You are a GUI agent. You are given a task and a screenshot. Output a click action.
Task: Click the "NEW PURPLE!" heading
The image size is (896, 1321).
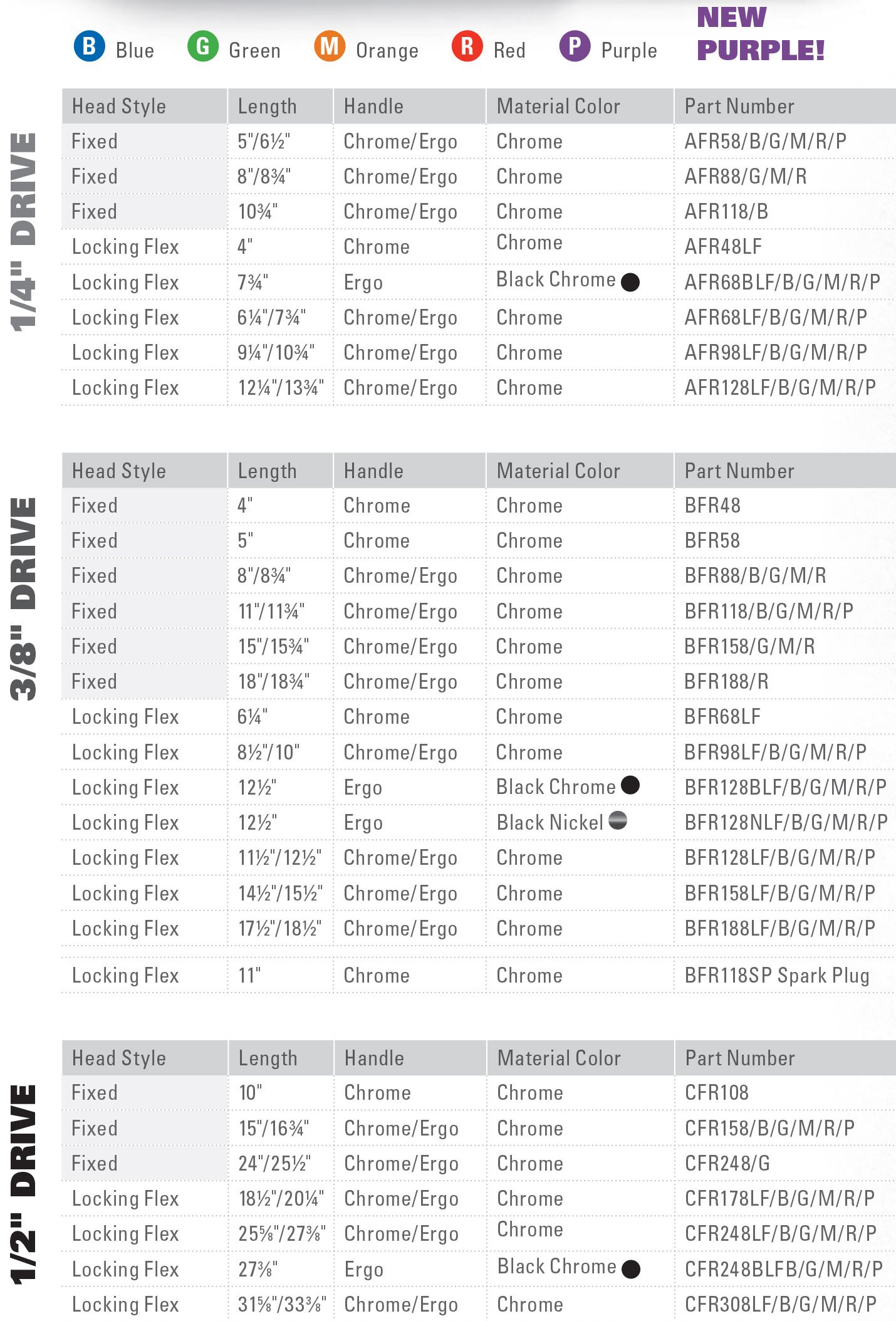tap(760, 34)
